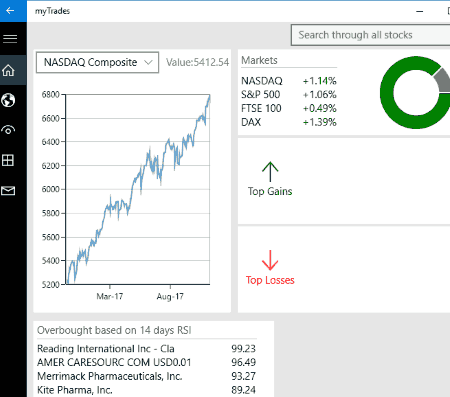Select the FTSE 100 market row
The image size is (450, 397).
(289, 108)
